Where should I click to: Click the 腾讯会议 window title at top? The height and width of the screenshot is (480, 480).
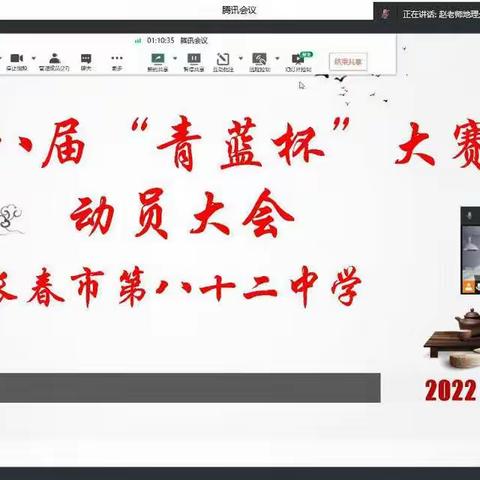(239, 10)
